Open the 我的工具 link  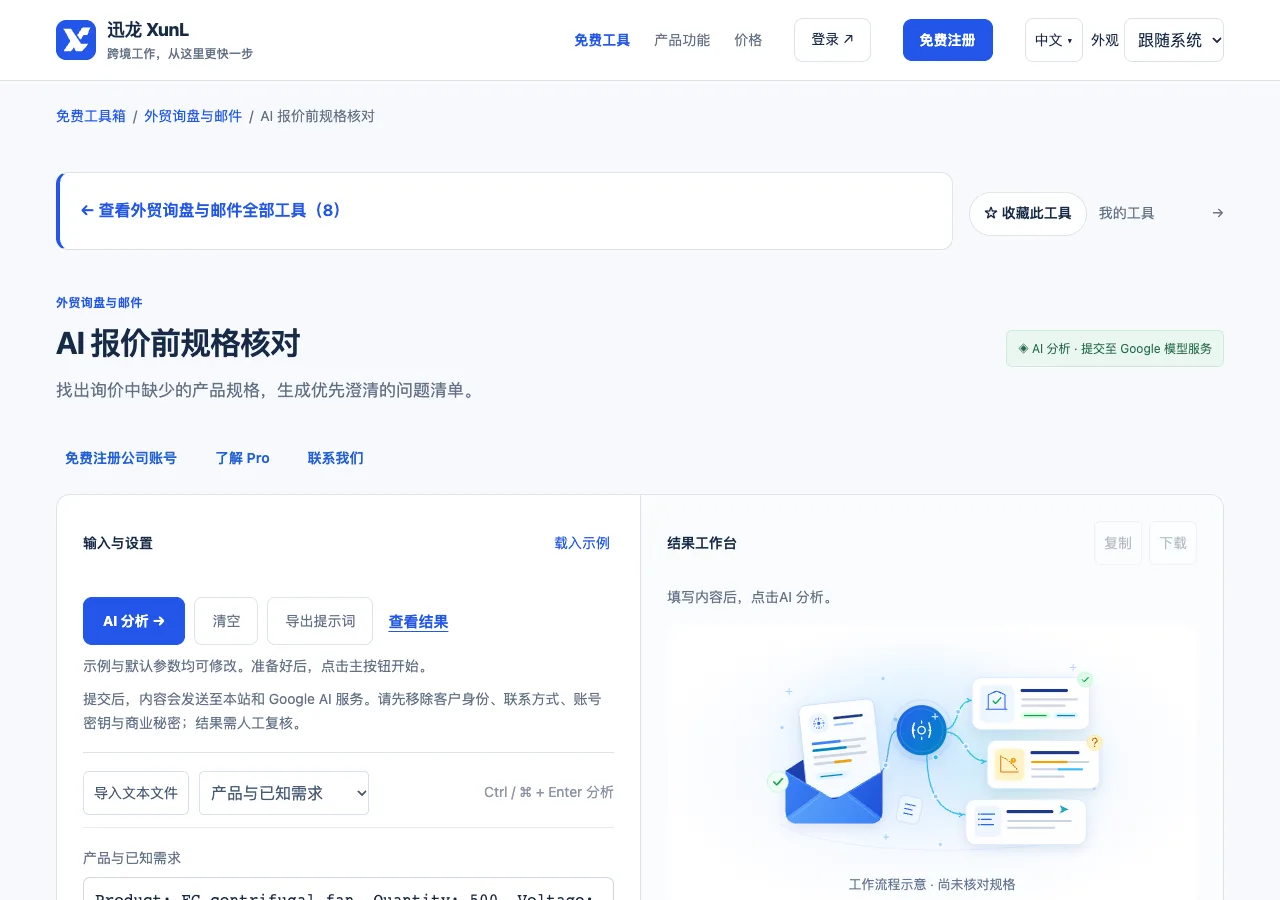click(1127, 213)
